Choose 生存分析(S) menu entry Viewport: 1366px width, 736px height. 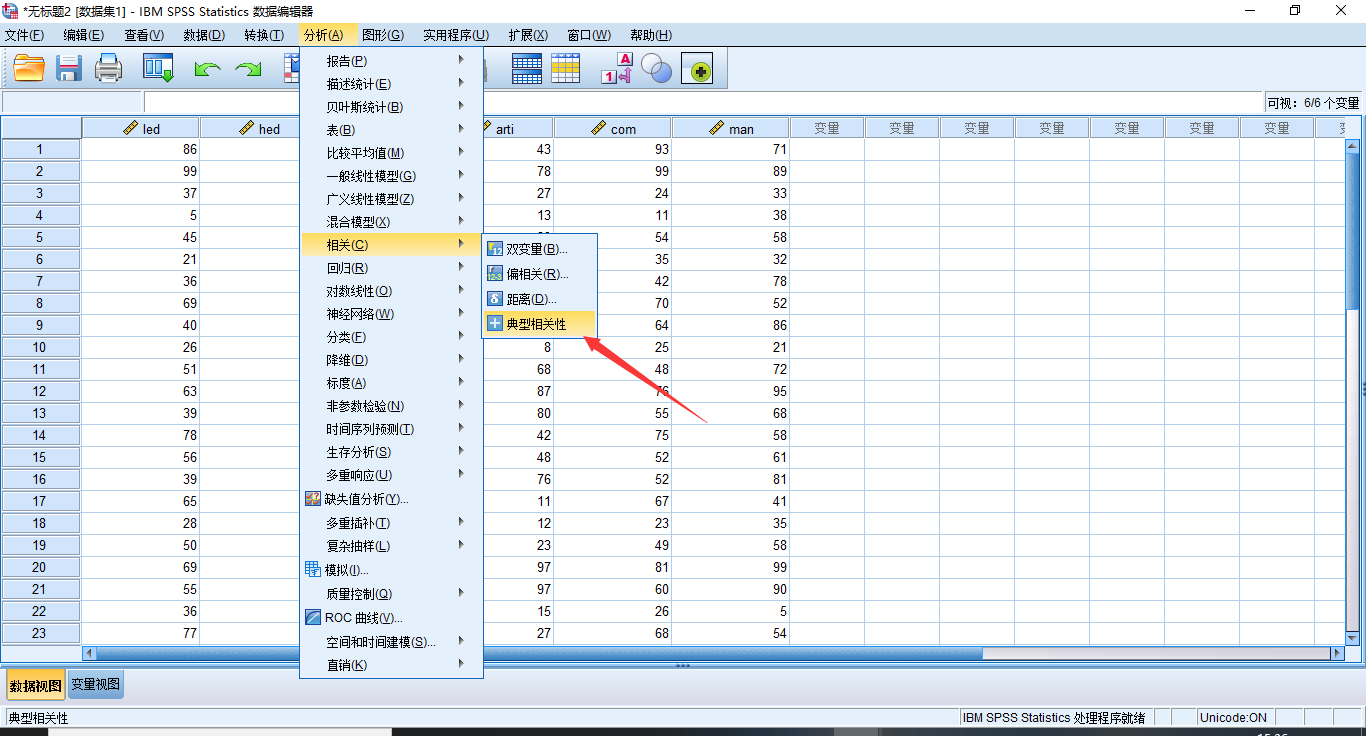pos(391,452)
